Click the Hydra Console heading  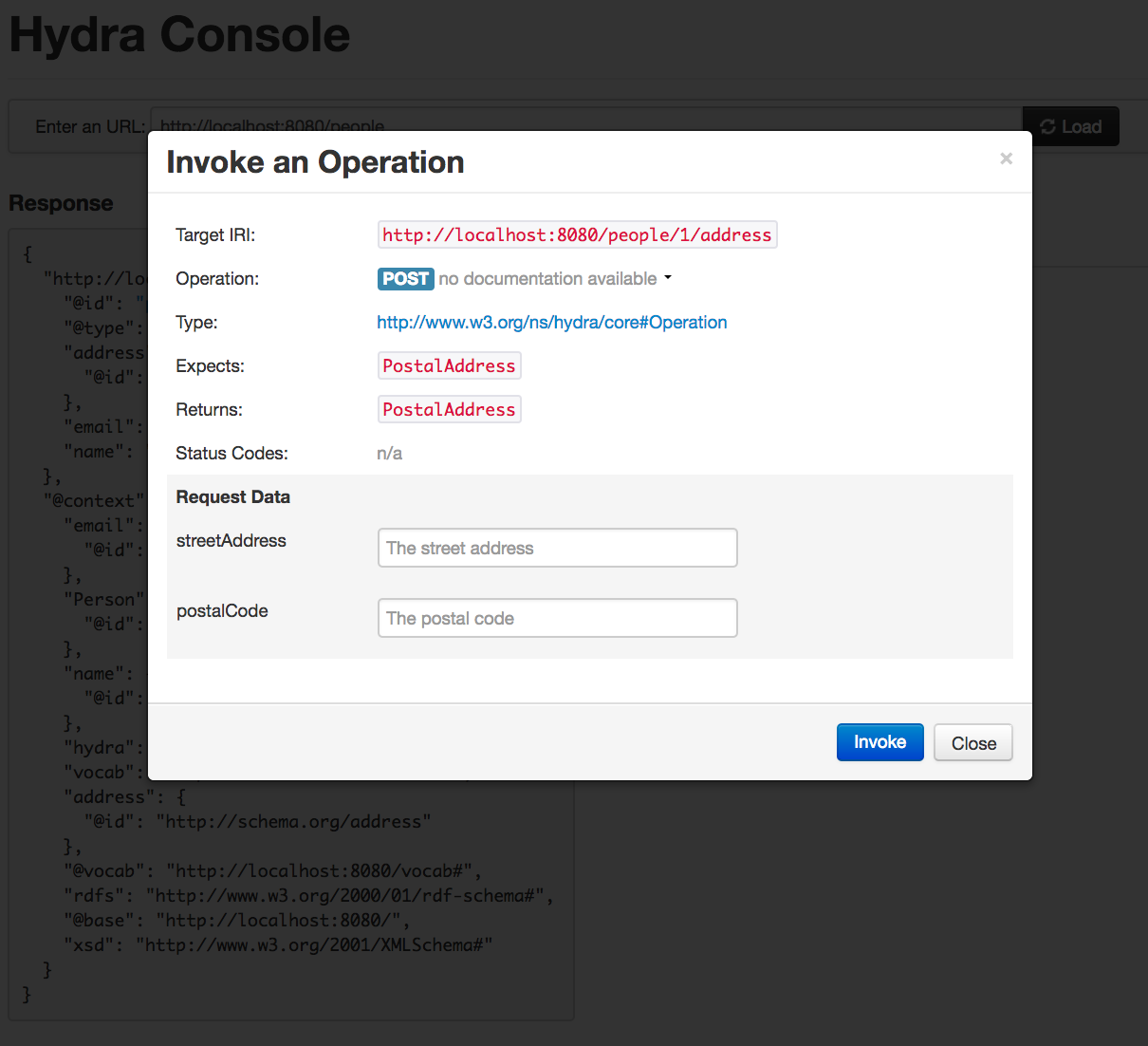pyautogui.click(x=179, y=34)
